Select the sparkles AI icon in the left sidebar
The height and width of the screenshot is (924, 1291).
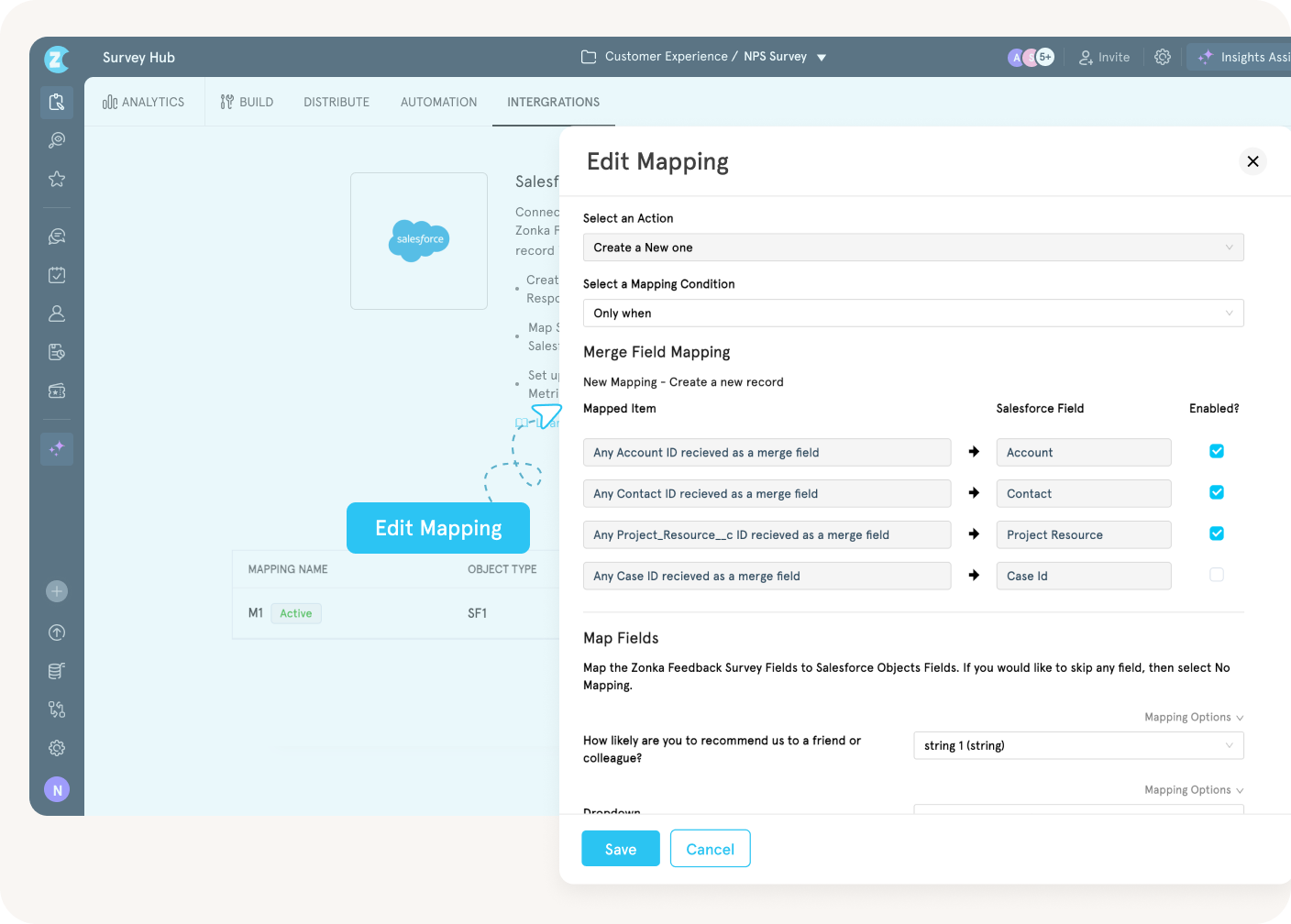point(56,448)
